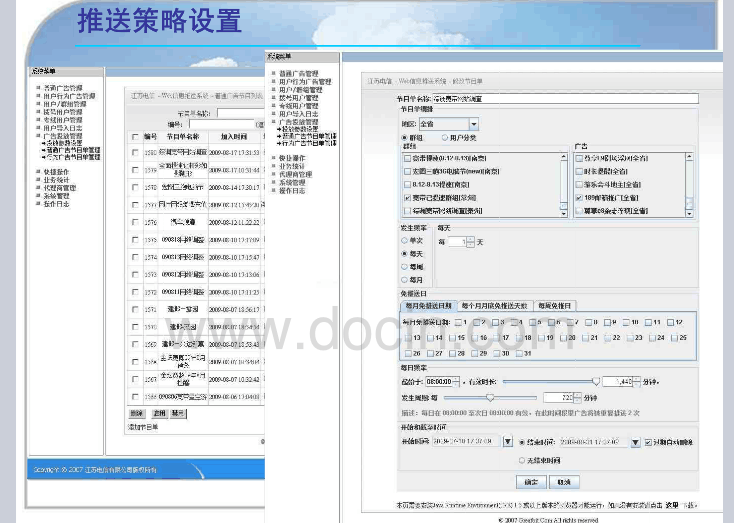
Task: Collapse 广告投放管理 in the right menu
Action: tap(299, 122)
